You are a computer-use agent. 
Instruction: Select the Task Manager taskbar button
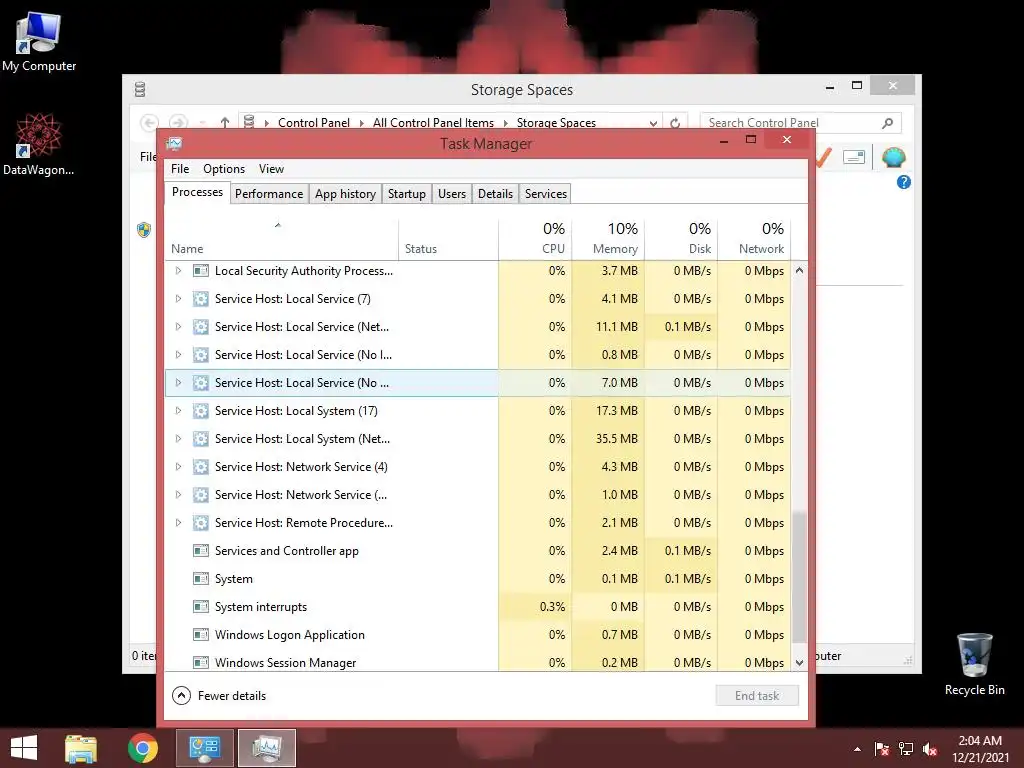(267, 748)
